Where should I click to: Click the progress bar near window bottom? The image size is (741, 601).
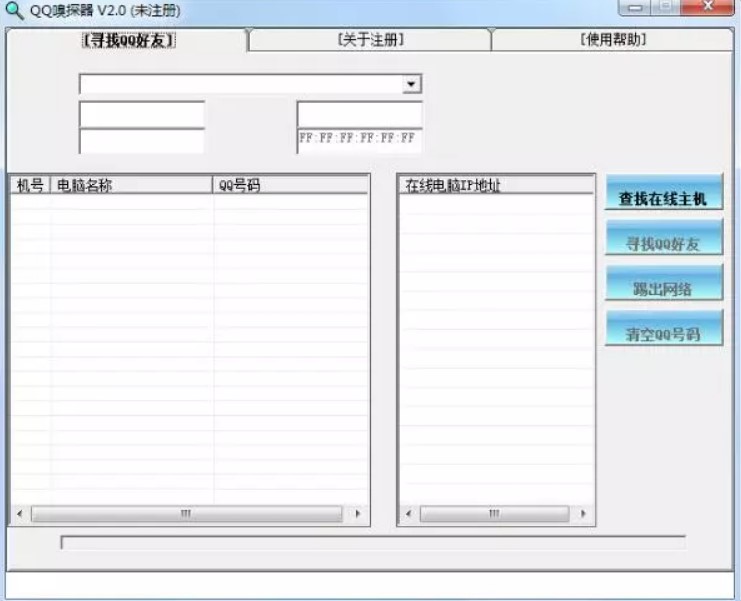(x=373, y=543)
